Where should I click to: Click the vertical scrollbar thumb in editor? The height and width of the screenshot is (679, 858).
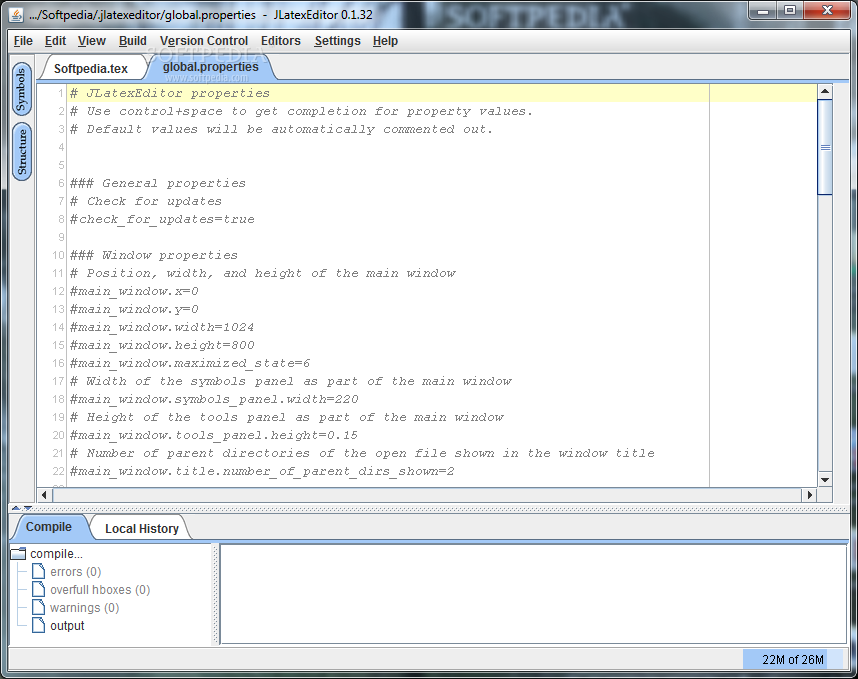(825, 147)
